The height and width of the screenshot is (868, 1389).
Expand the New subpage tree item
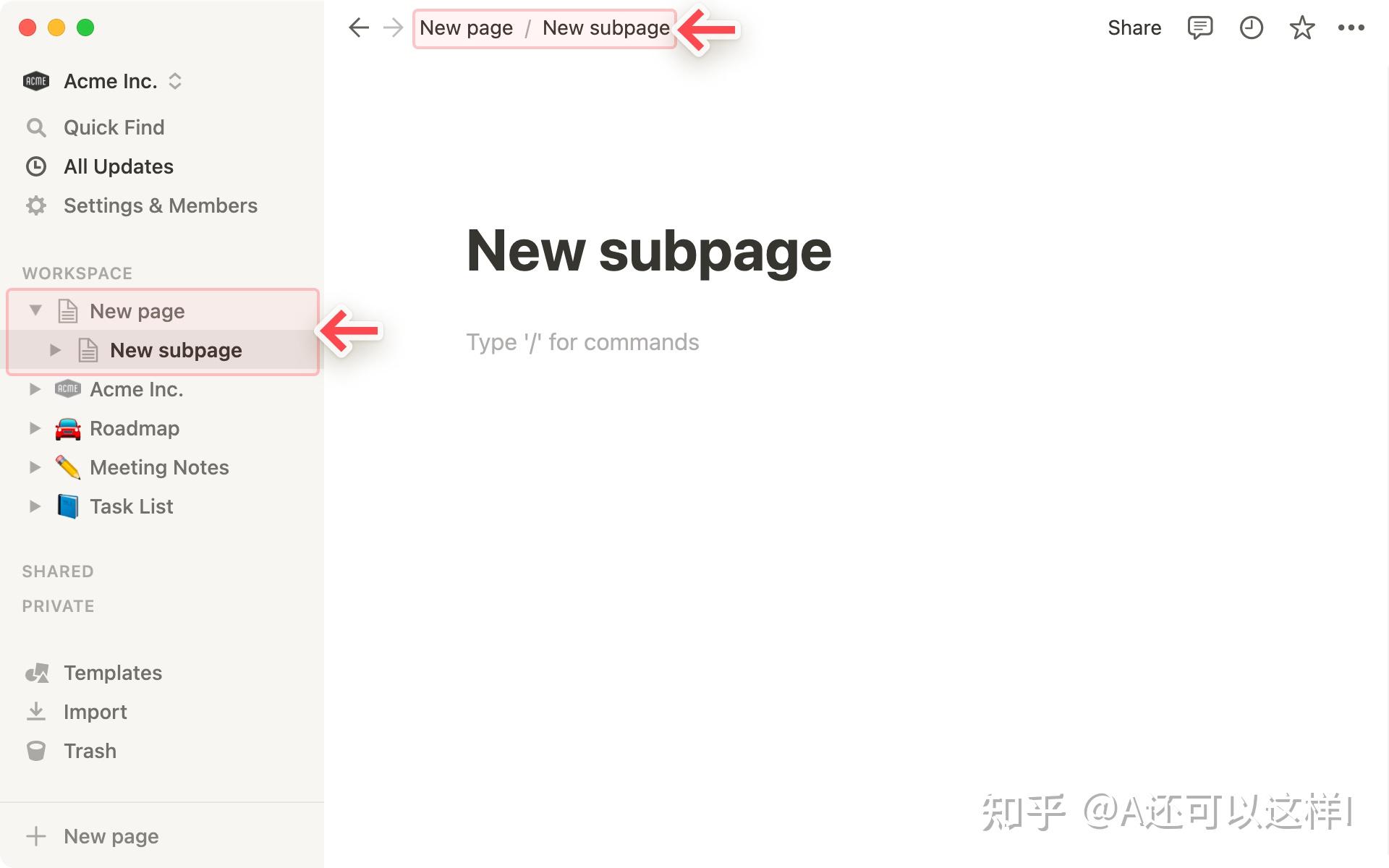pos(56,350)
